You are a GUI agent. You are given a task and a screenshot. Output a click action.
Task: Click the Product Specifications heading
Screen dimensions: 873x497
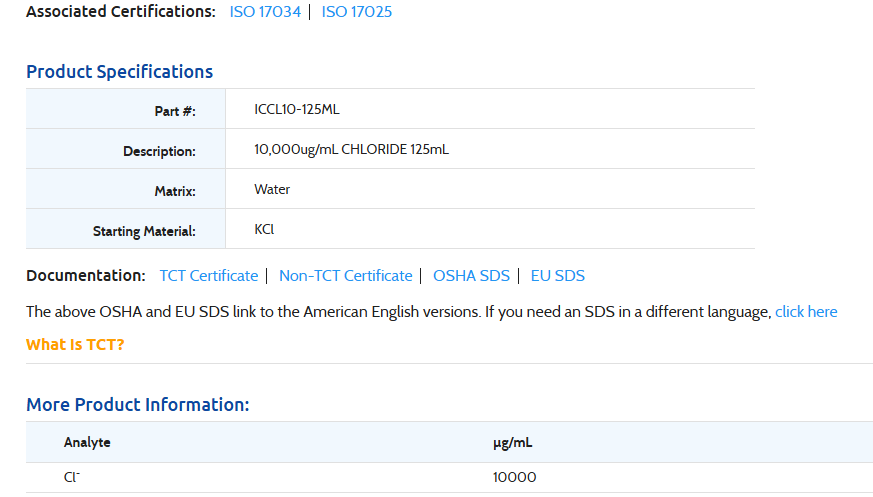coord(119,72)
